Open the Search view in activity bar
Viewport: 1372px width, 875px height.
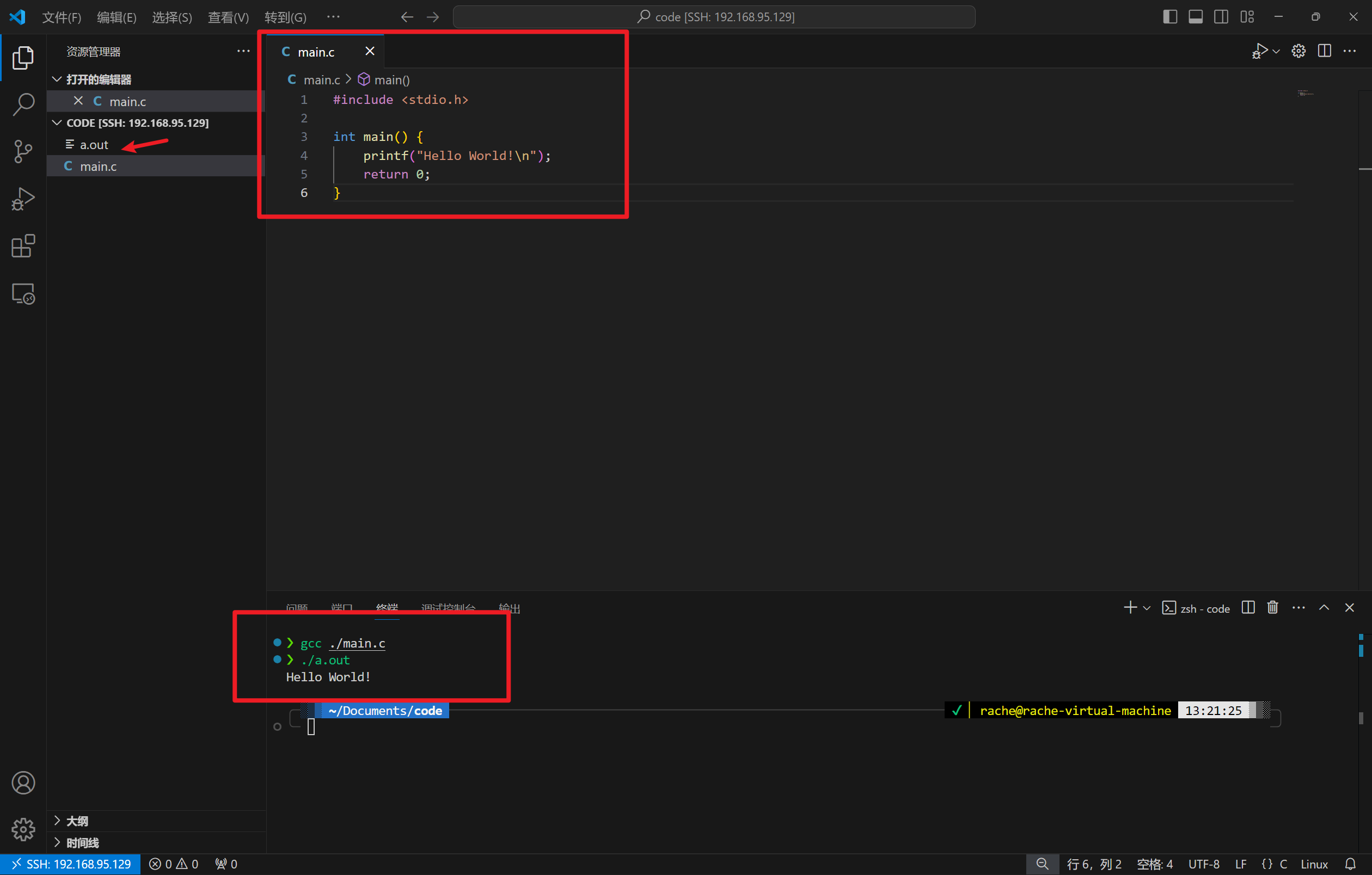tap(23, 104)
